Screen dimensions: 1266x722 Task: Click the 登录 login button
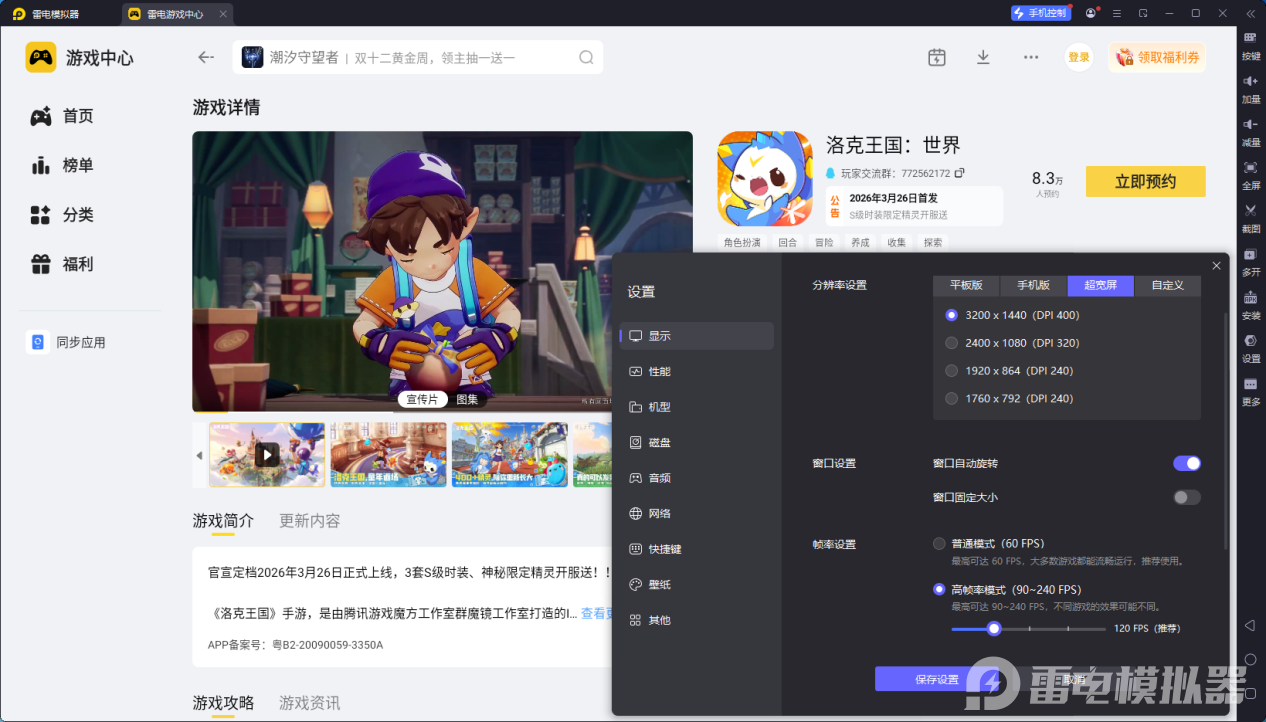tap(1079, 57)
